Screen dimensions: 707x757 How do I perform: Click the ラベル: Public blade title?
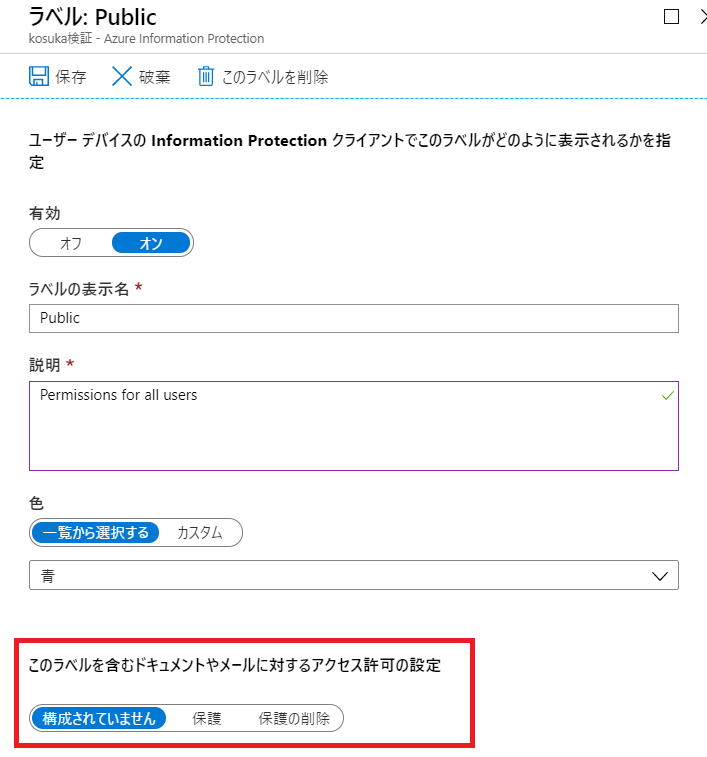[92, 17]
